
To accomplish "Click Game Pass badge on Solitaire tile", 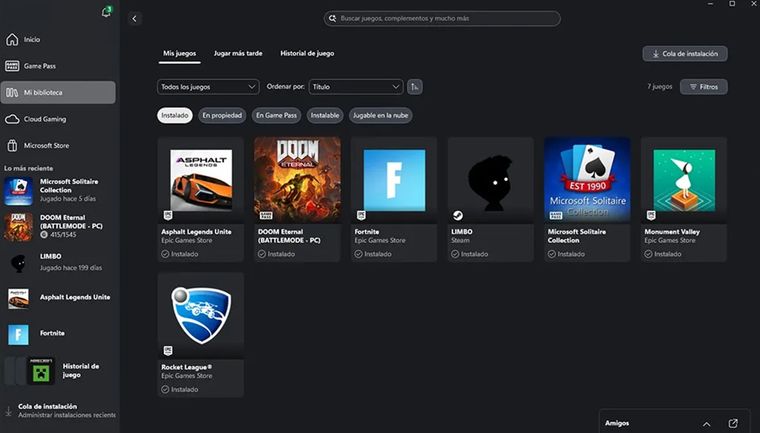I will tap(556, 215).
